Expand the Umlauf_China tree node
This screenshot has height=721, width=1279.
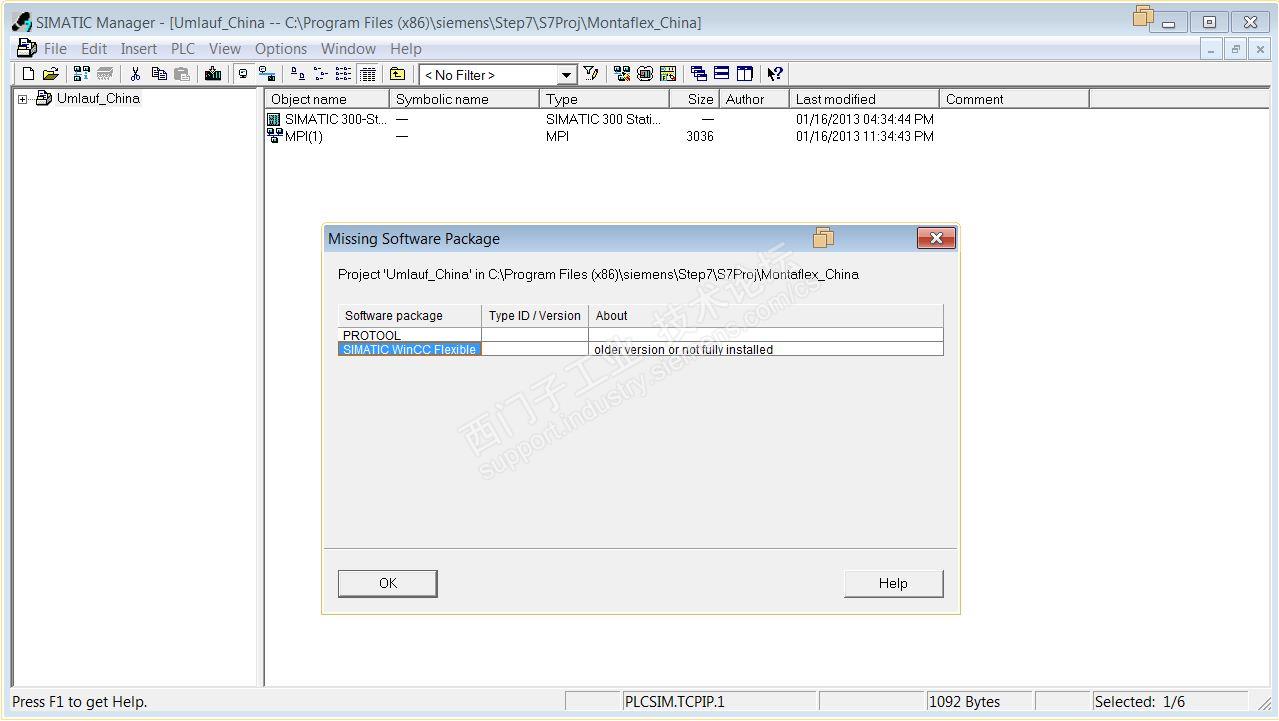pos(23,99)
